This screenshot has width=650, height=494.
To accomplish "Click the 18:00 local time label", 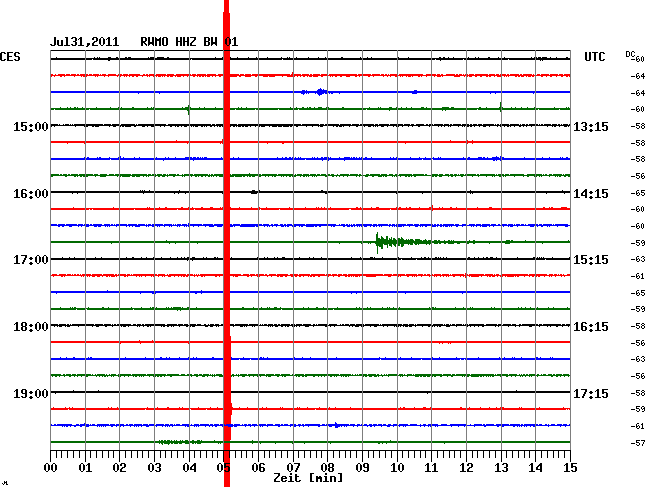I will point(31,327).
